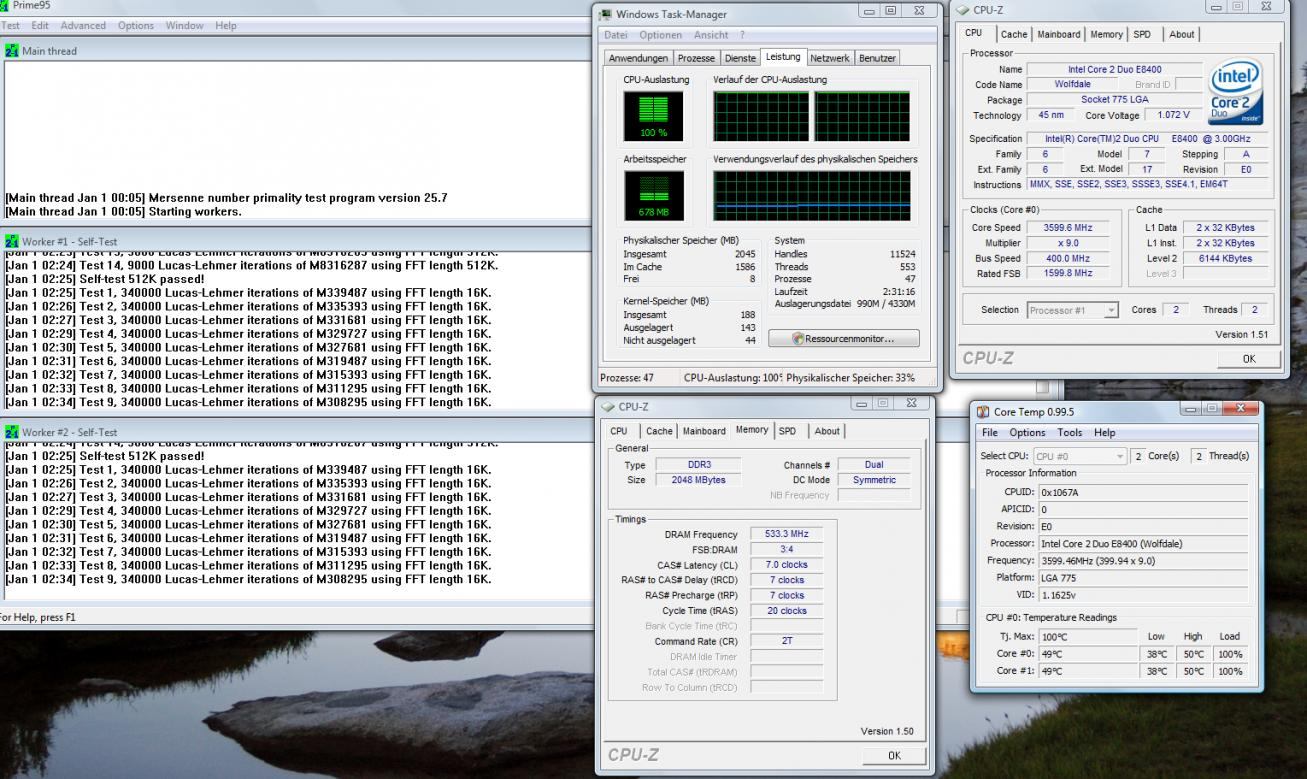Switch to CPU tab in lower CPU-Z window
The width and height of the screenshot is (1307, 779).
(619, 431)
